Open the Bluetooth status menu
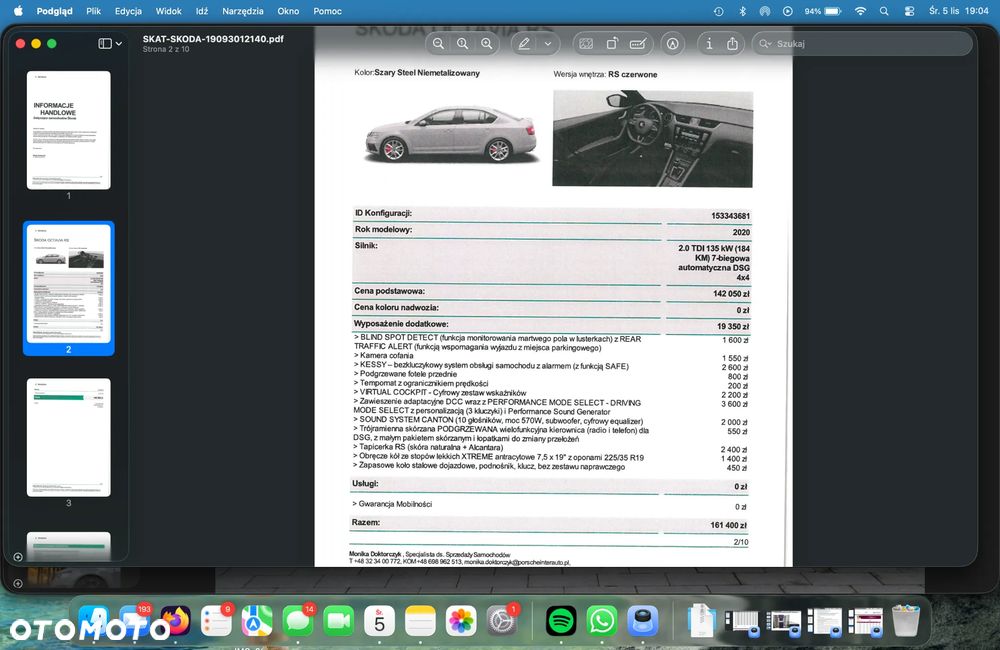 (x=742, y=11)
